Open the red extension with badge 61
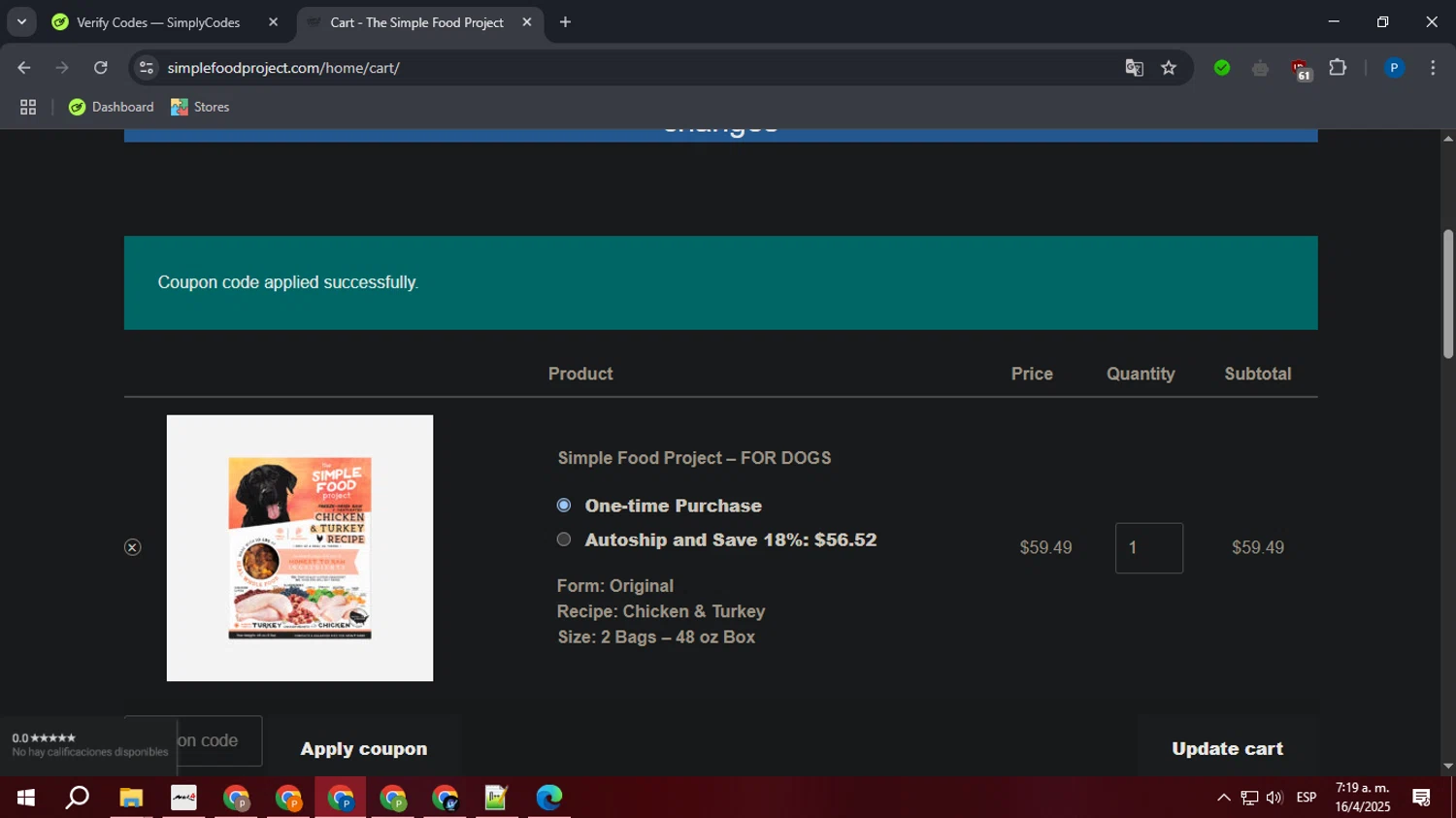Viewport: 1456px width, 818px height. click(1301, 70)
